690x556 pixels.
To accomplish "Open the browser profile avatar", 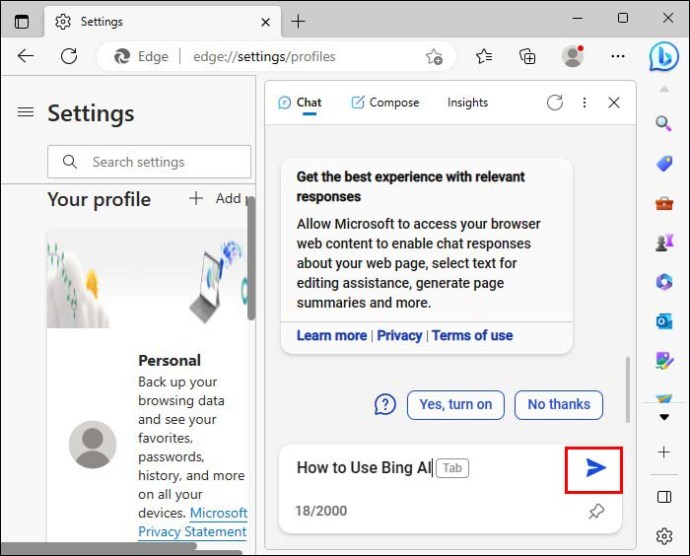I will coord(573,56).
